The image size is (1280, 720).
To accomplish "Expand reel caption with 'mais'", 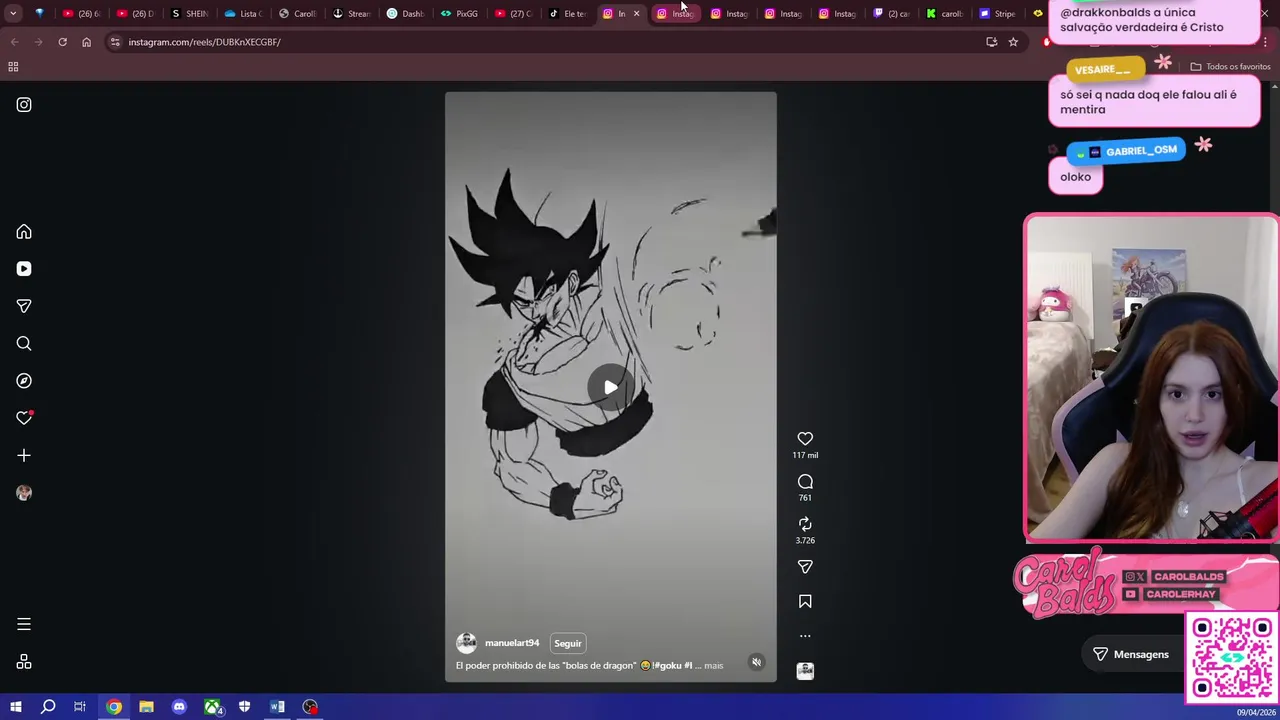I will point(713,666).
